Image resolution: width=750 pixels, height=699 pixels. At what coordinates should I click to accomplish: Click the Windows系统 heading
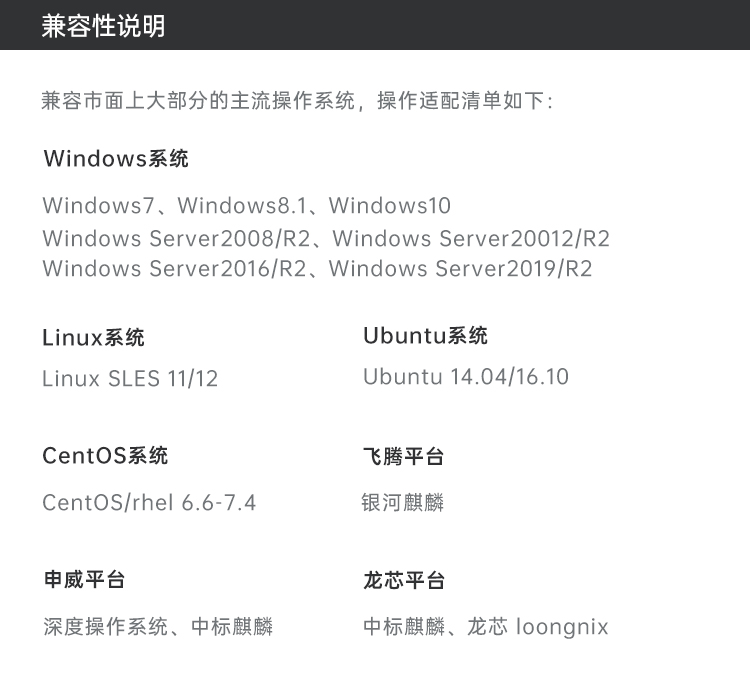(x=116, y=158)
